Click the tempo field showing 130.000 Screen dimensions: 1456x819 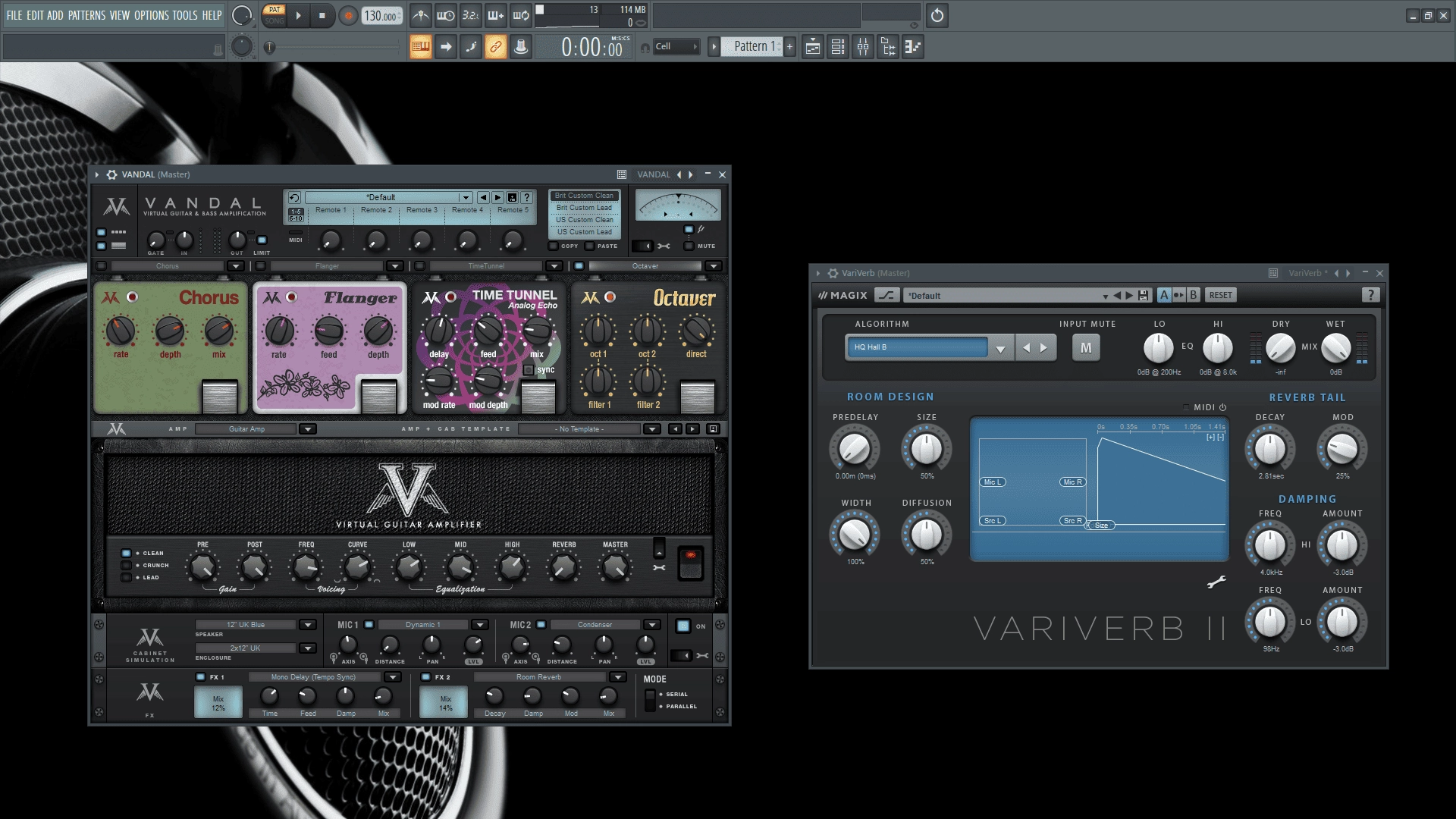[x=381, y=15]
